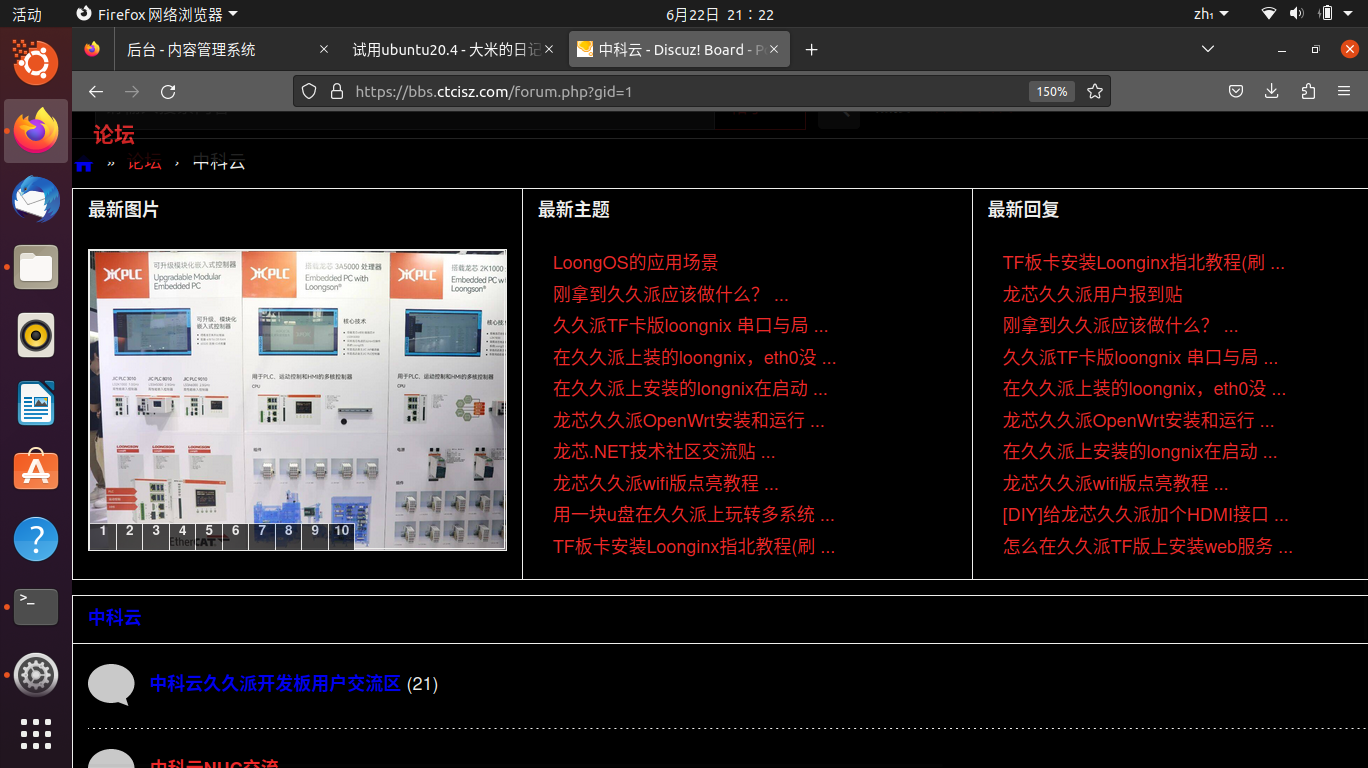Click the 论坛 heading link
The image size is (1368, 768).
tap(114, 134)
